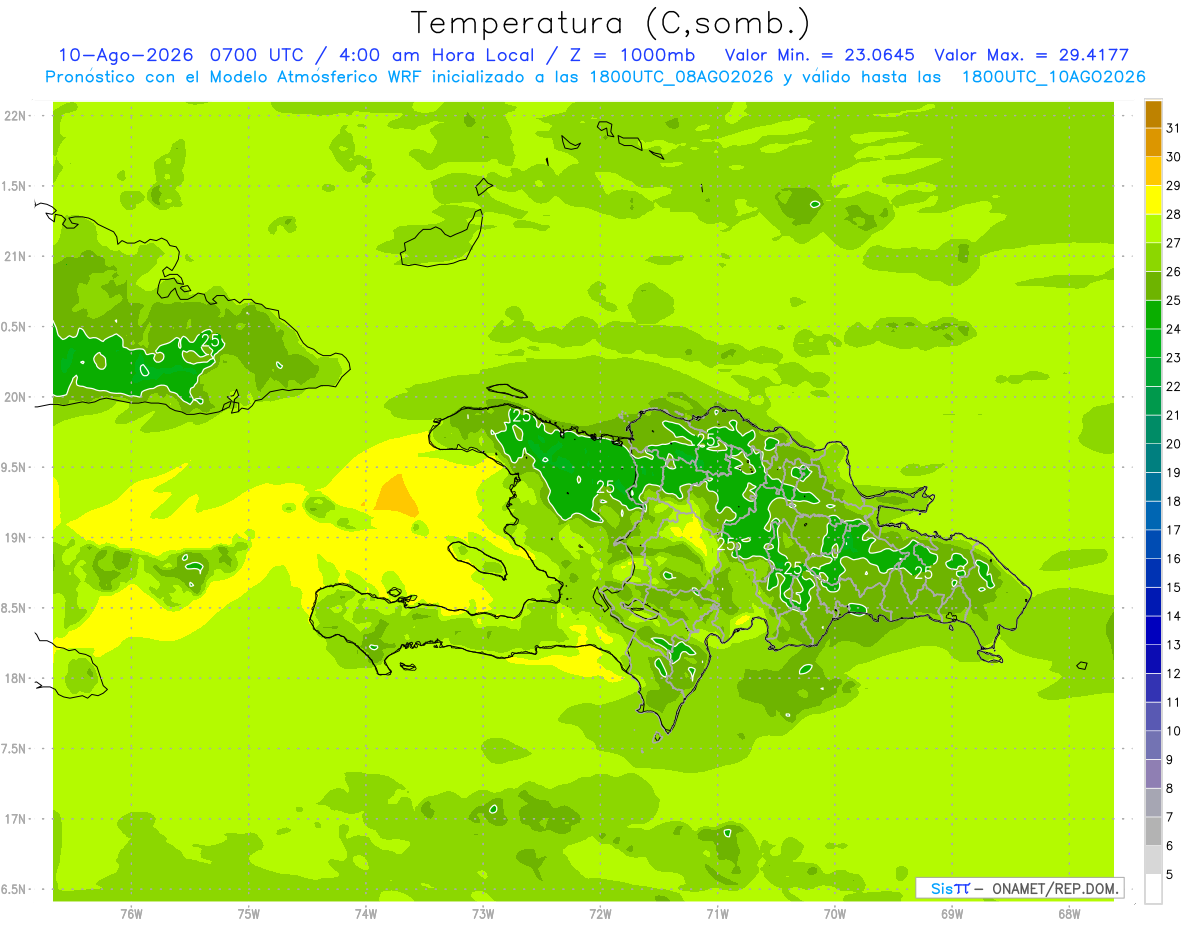Click 'Valor Min. = 23.0645' text

(819, 55)
